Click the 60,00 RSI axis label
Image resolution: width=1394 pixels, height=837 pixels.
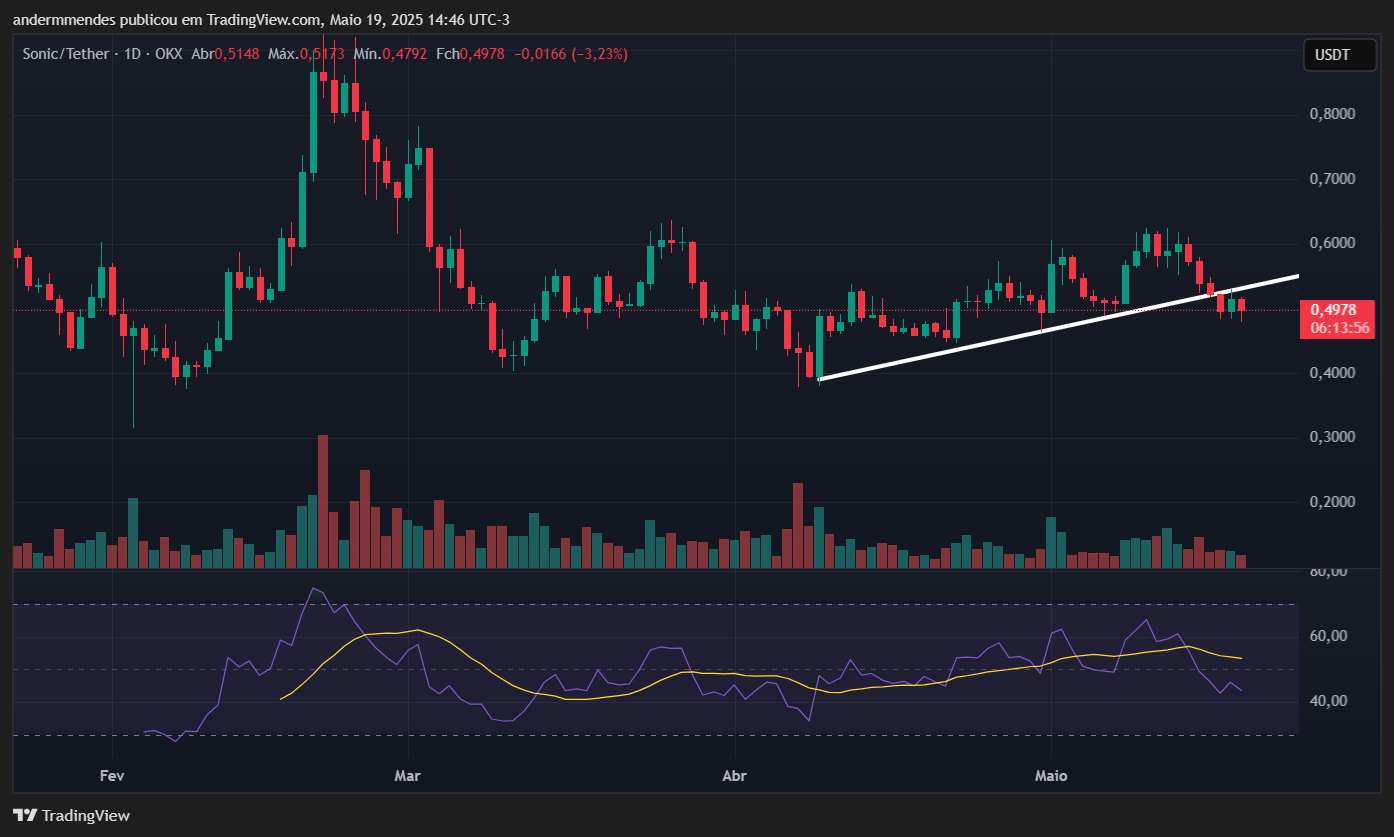click(x=1328, y=636)
